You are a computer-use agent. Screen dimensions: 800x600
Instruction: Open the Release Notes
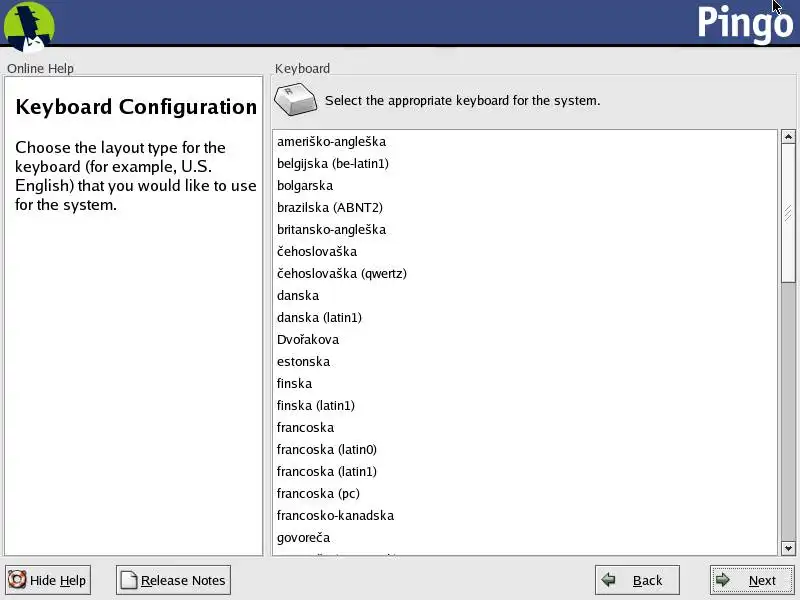(173, 580)
